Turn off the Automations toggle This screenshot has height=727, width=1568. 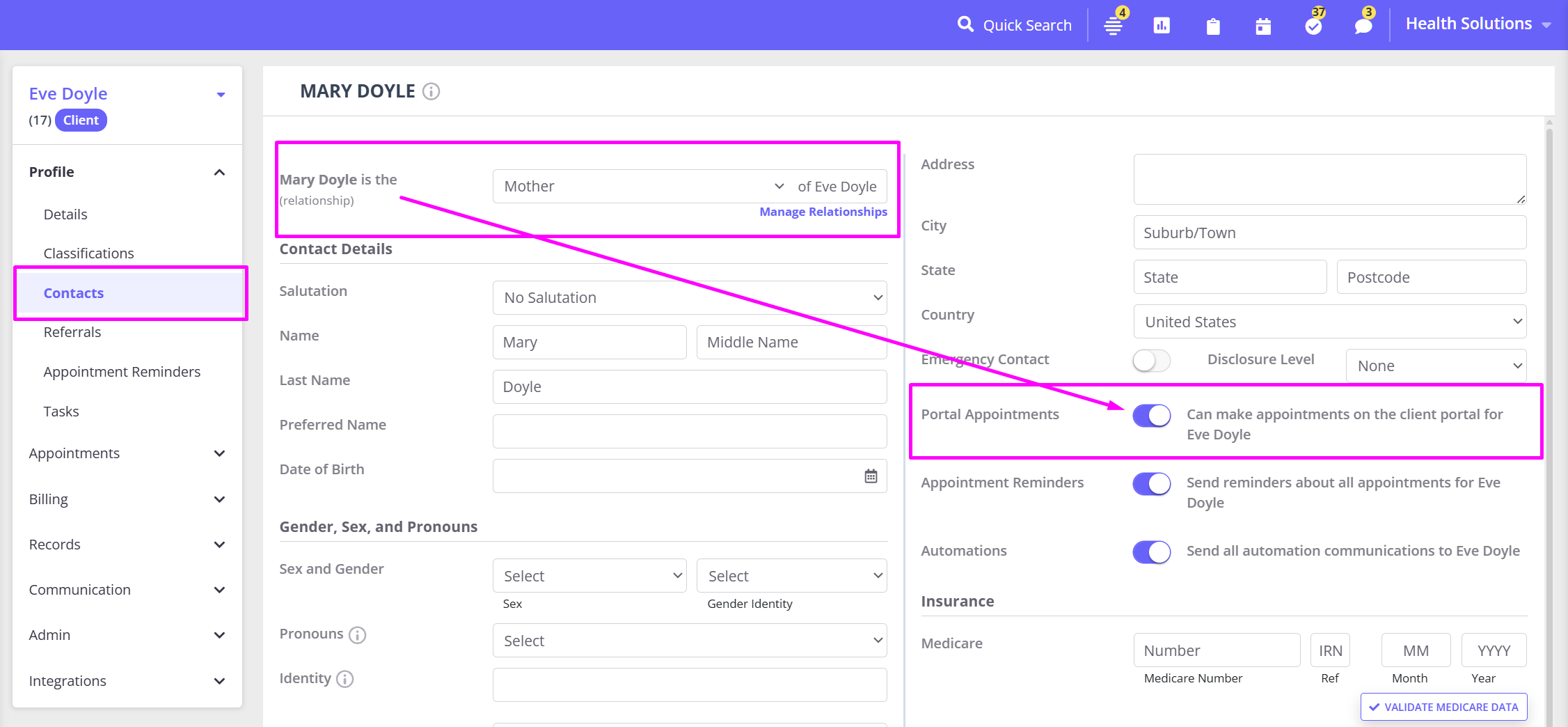point(1151,552)
